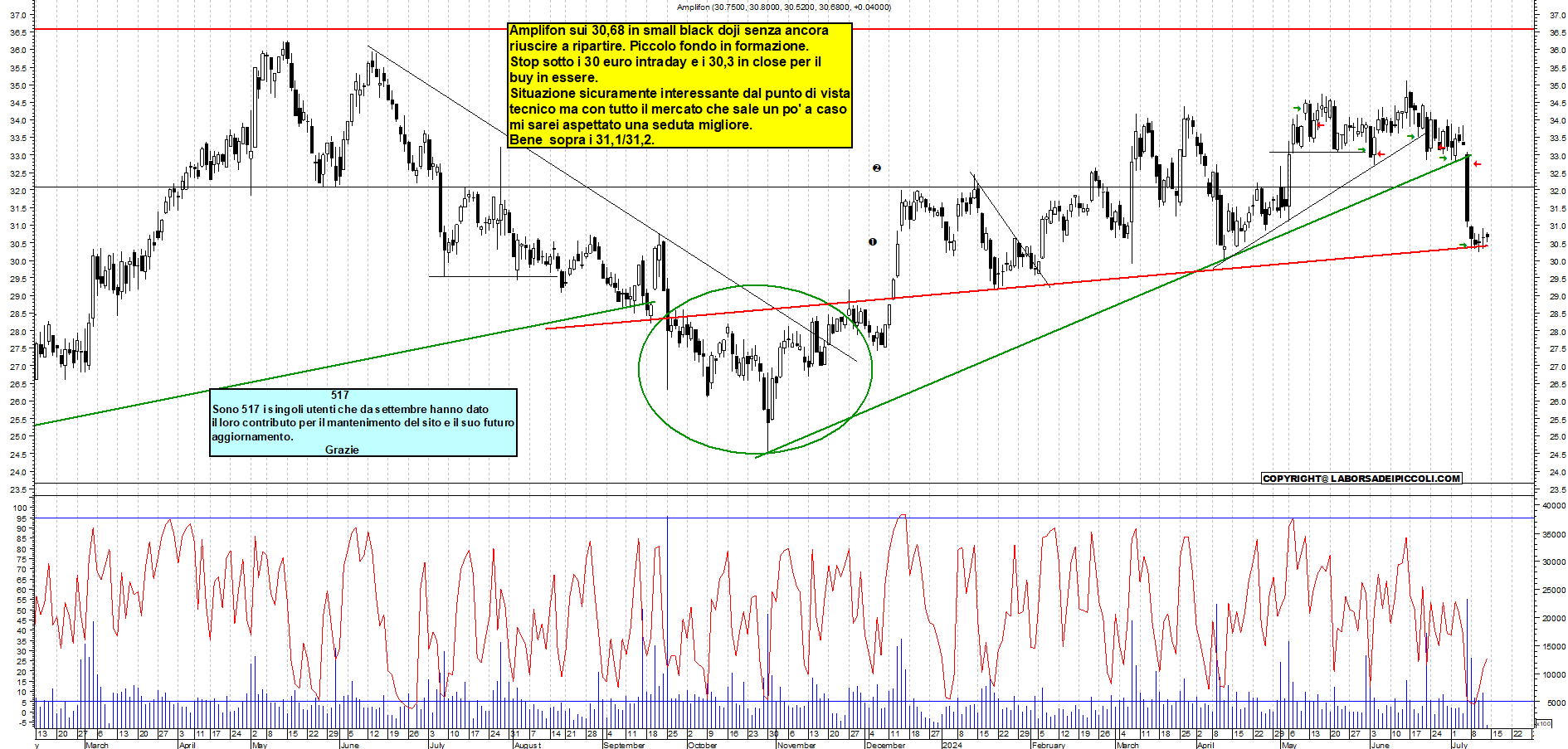Image resolution: width=1568 pixels, height=749 pixels.
Task: Click the '23.5' label on the right price axis
Action: [1557, 491]
